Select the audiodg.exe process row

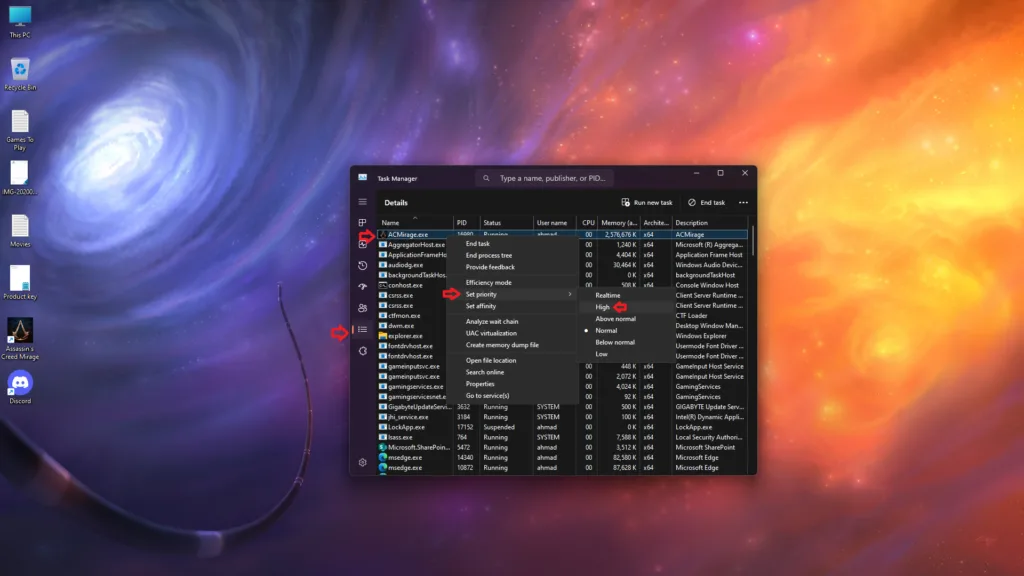point(563,265)
